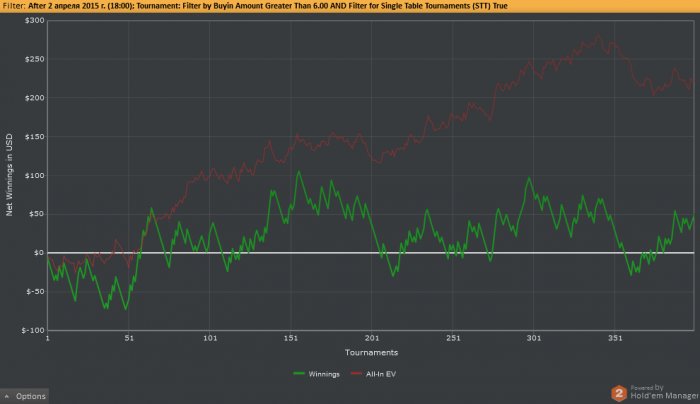Click the $0 y-axis label
This screenshot has height=404, width=700.
tap(39, 253)
